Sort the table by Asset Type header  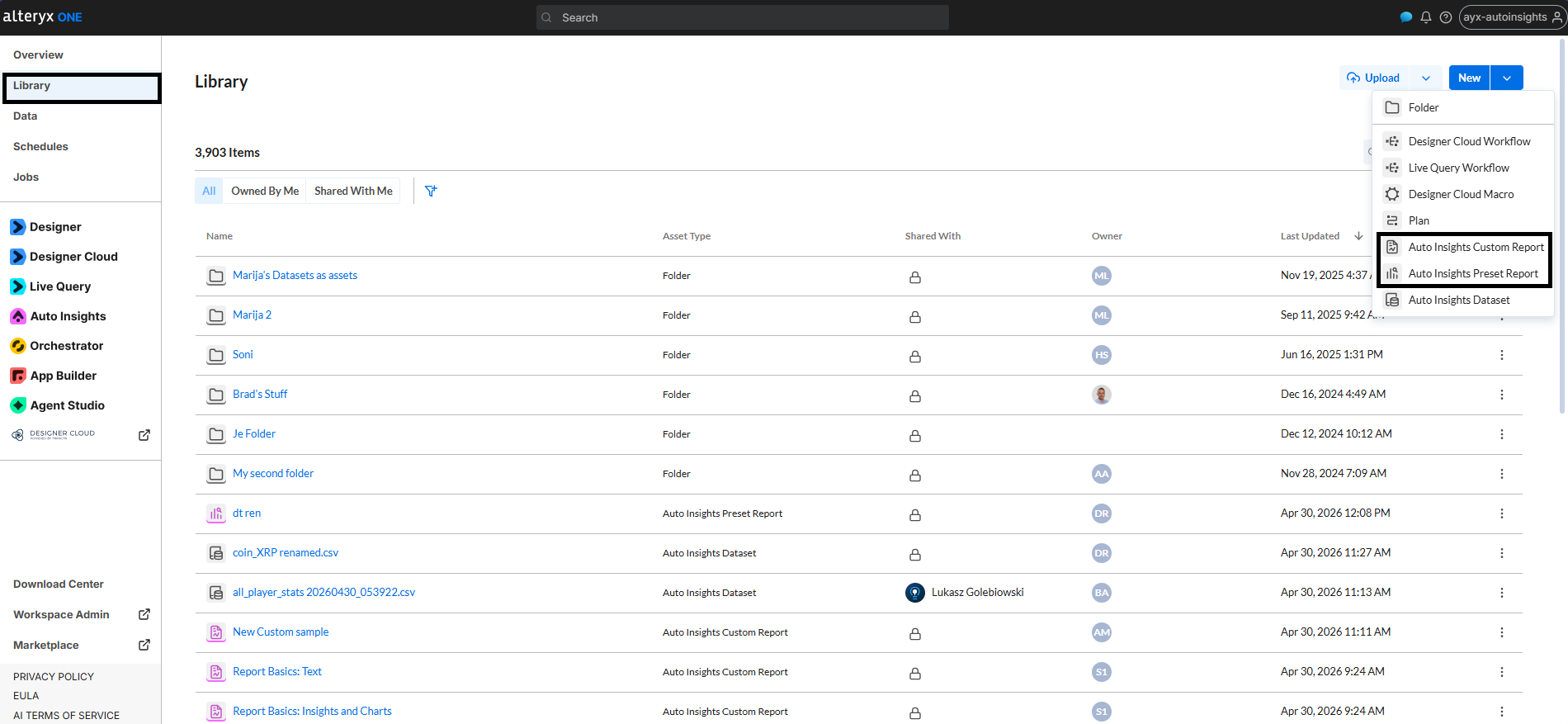(687, 236)
